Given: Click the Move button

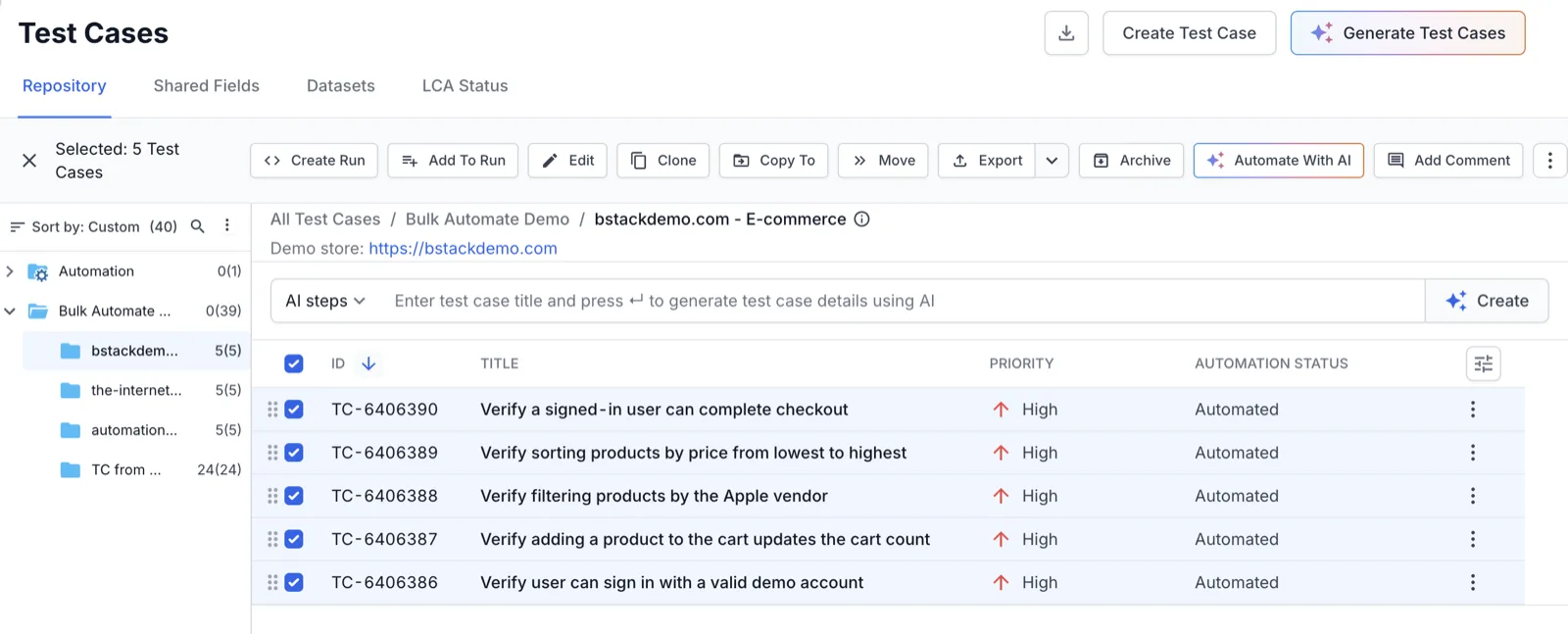Looking at the screenshot, I should (884, 161).
